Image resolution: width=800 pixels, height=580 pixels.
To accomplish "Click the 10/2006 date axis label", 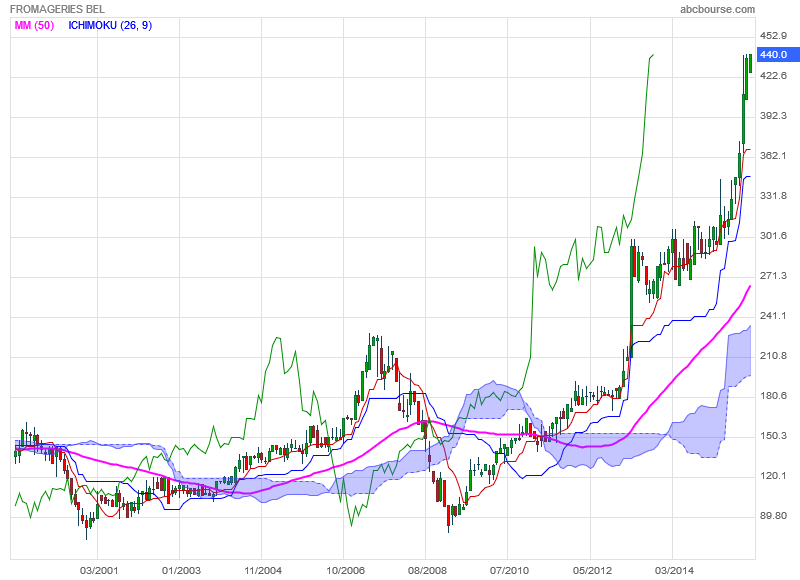I will [x=345, y=570].
